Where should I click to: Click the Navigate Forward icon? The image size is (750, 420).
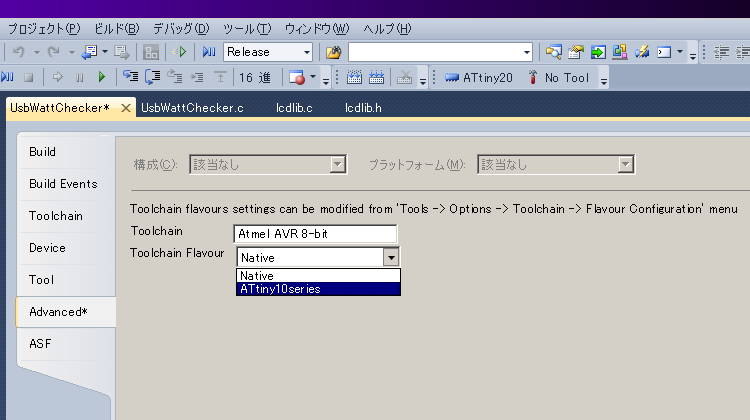[x=121, y=52]
